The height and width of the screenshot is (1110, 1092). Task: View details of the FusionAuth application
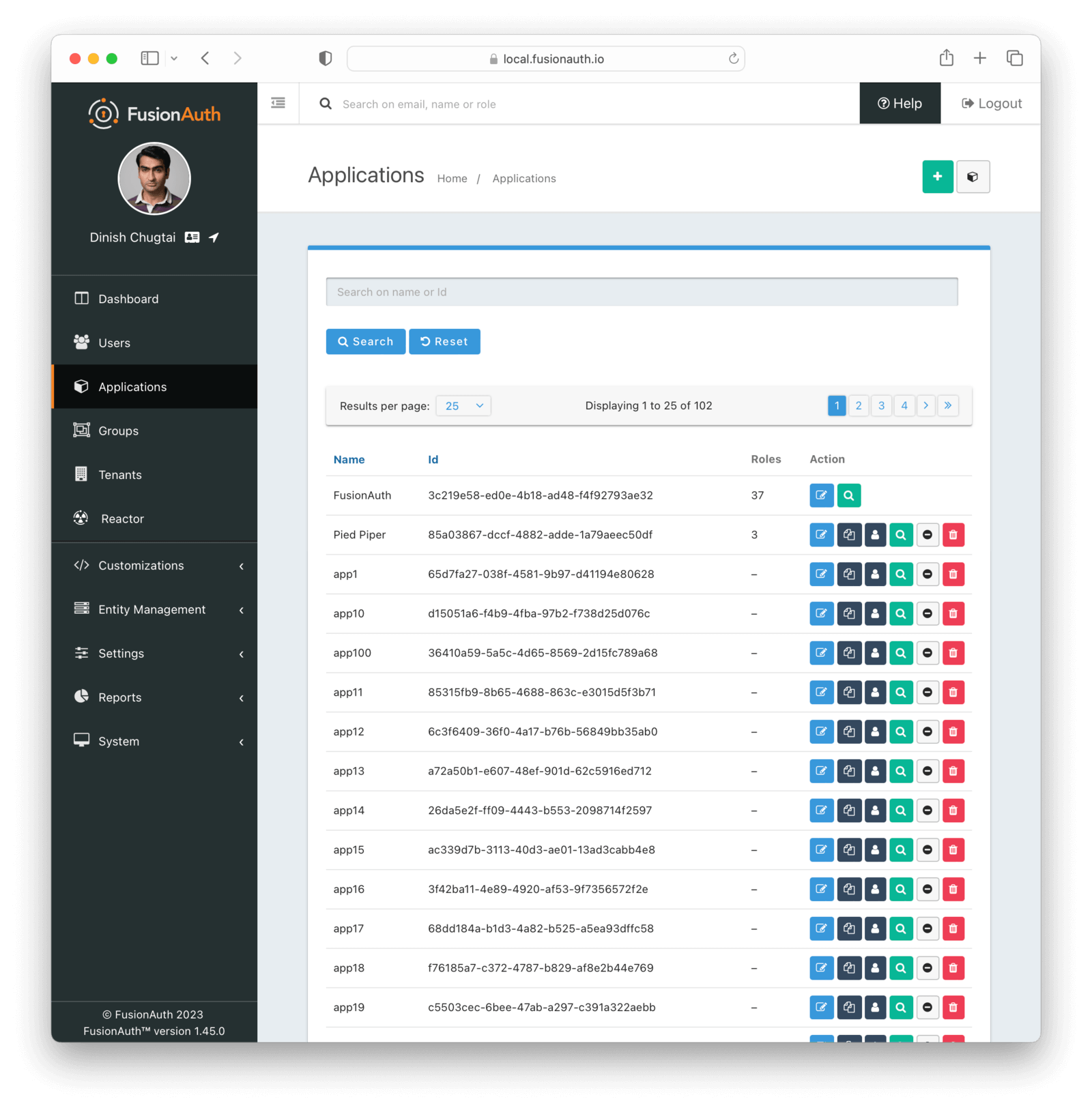[x=848, y=495]
